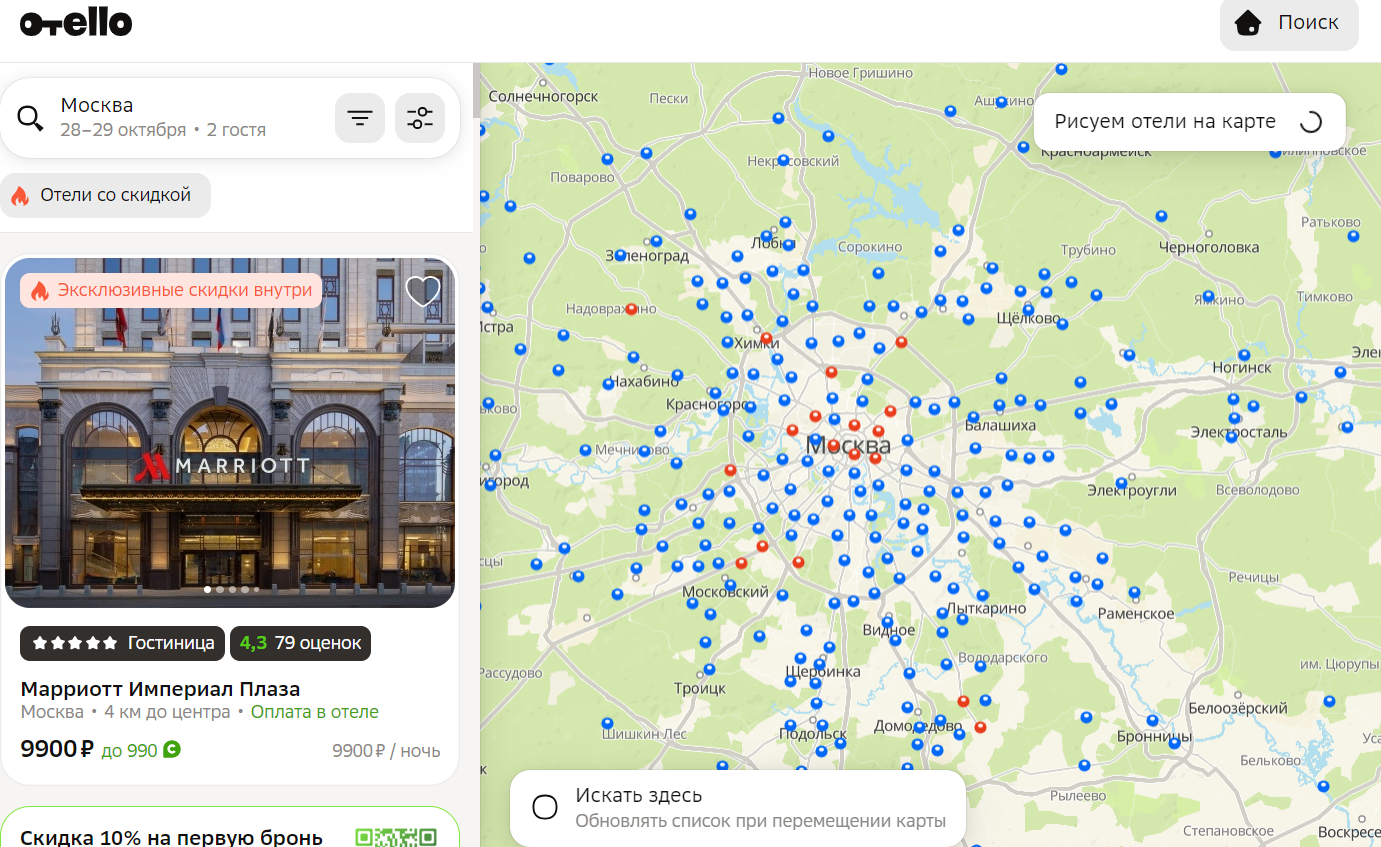This screenshot has width=1381, height=847.
Task: Click the Рисуем отели на карте notification
Action: pyautogui.click(x=1189, y=122)
